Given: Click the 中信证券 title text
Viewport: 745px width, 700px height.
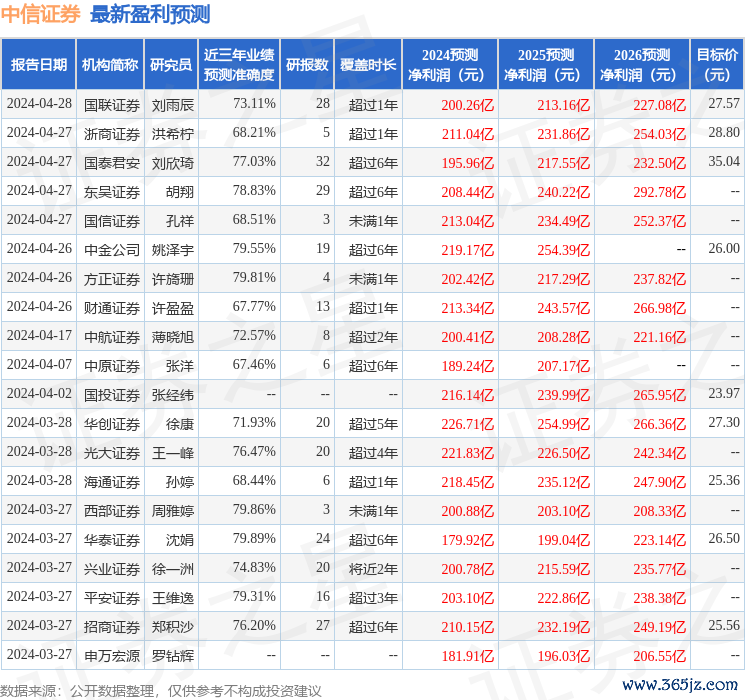Looking at the screenshot, I should pyautogui.click(x=41, y=14).
